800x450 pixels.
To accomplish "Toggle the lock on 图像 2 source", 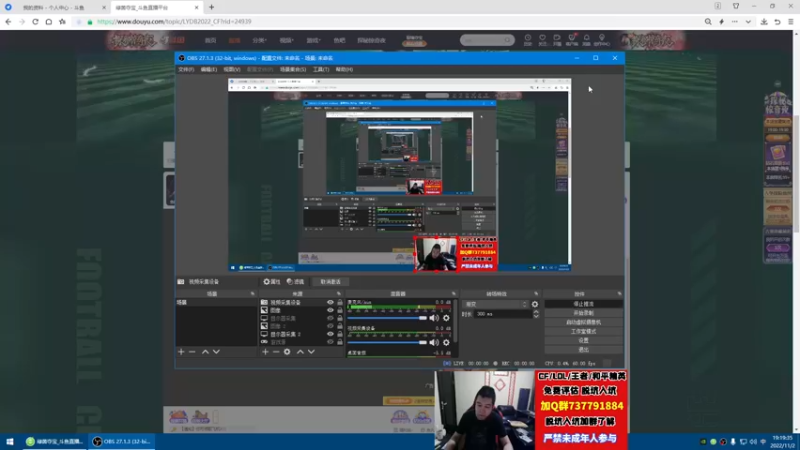I will tap(340, 326).
